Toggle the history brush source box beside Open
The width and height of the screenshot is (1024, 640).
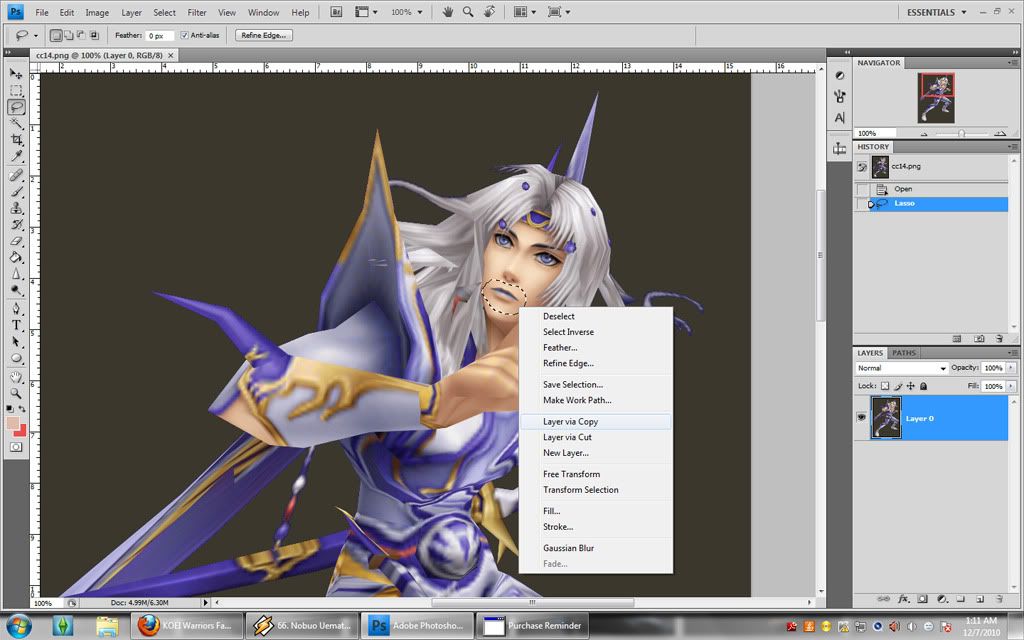click(x=863, y=189)
